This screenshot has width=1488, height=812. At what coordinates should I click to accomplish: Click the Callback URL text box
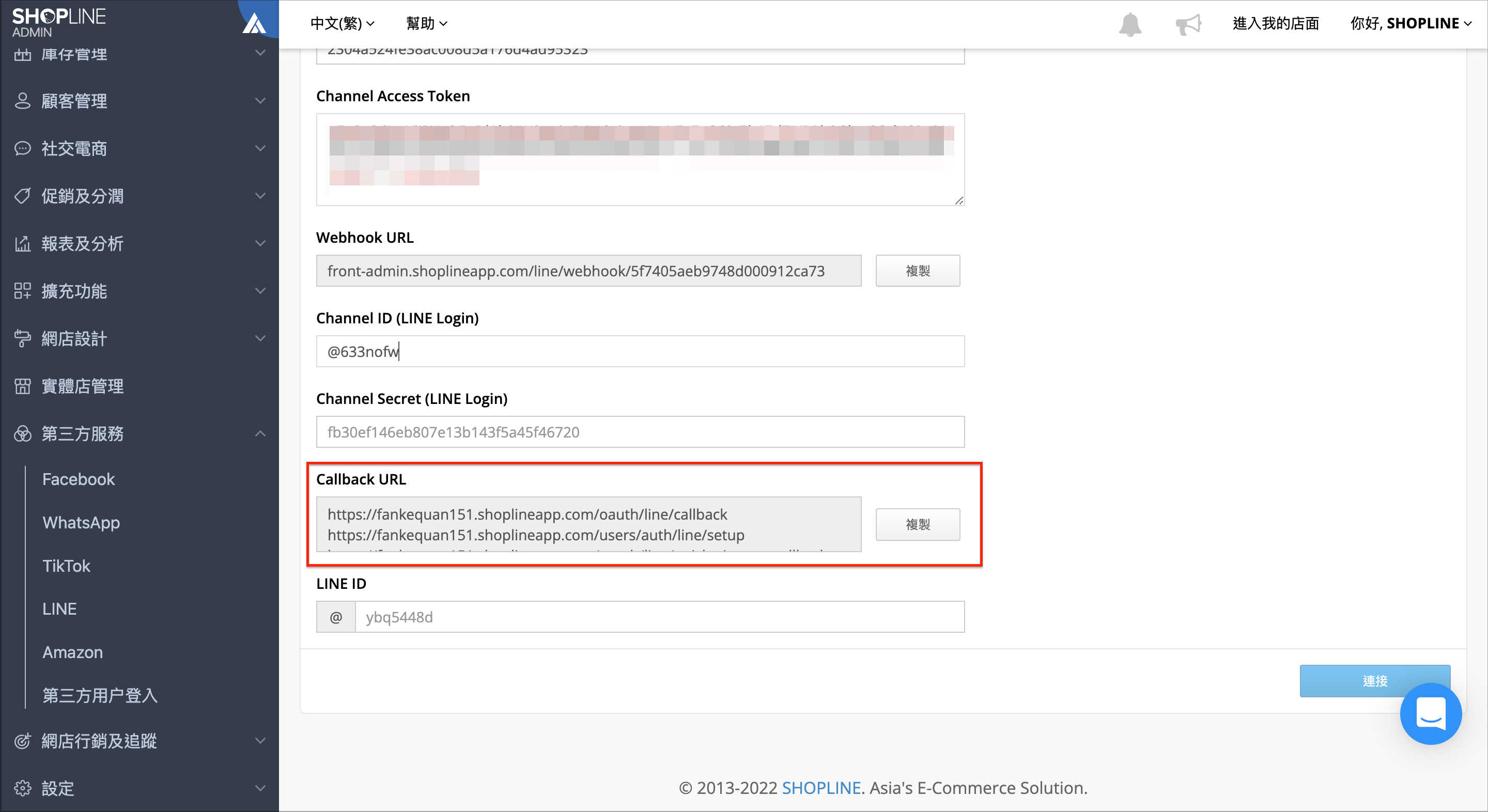tap(588, 524)
